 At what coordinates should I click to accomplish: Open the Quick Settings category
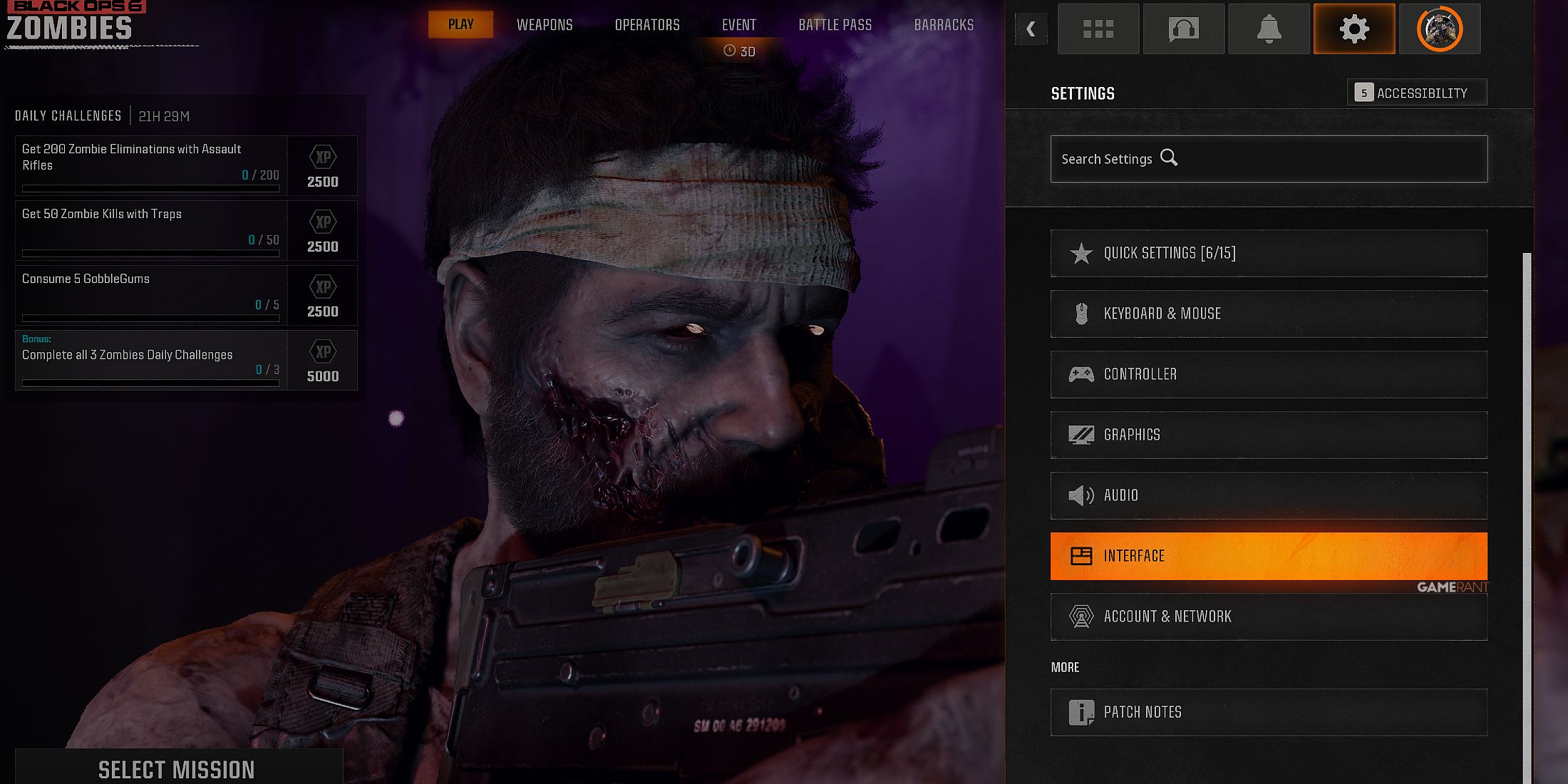pyautogui.click(x=1269, y=253)
